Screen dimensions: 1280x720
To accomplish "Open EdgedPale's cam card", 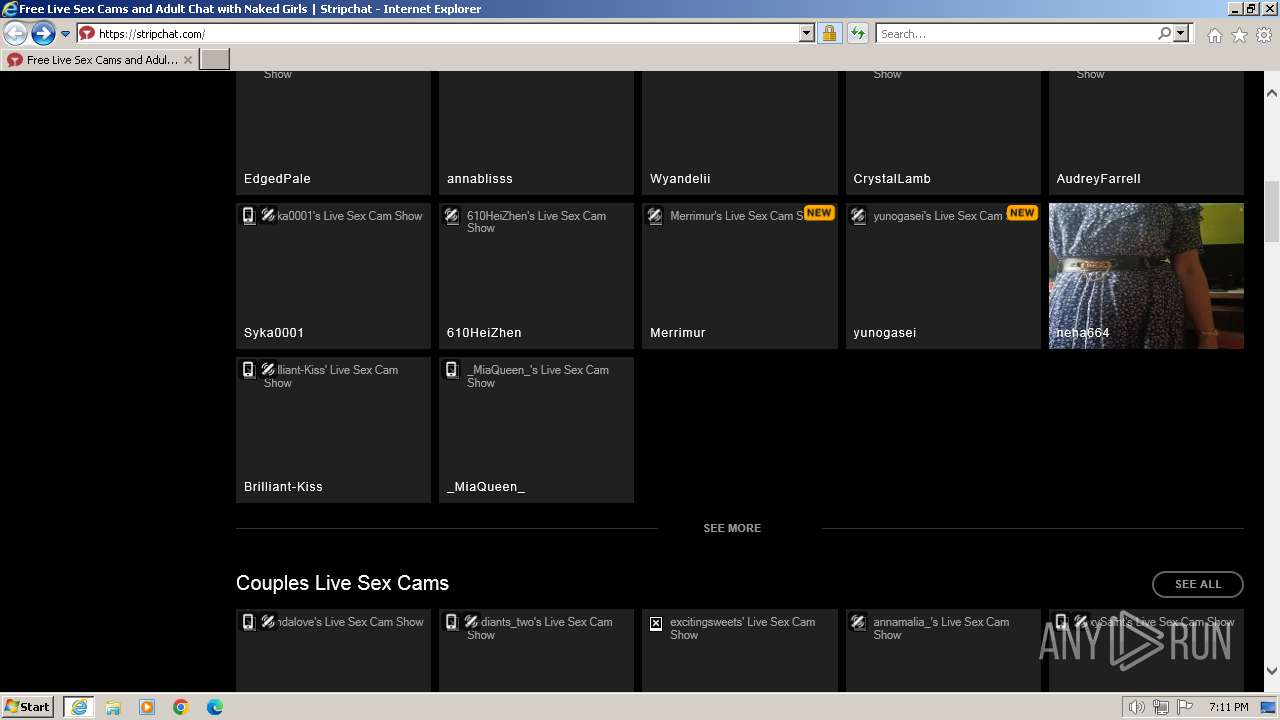I will pyautogui.click(x=333, y=132).
